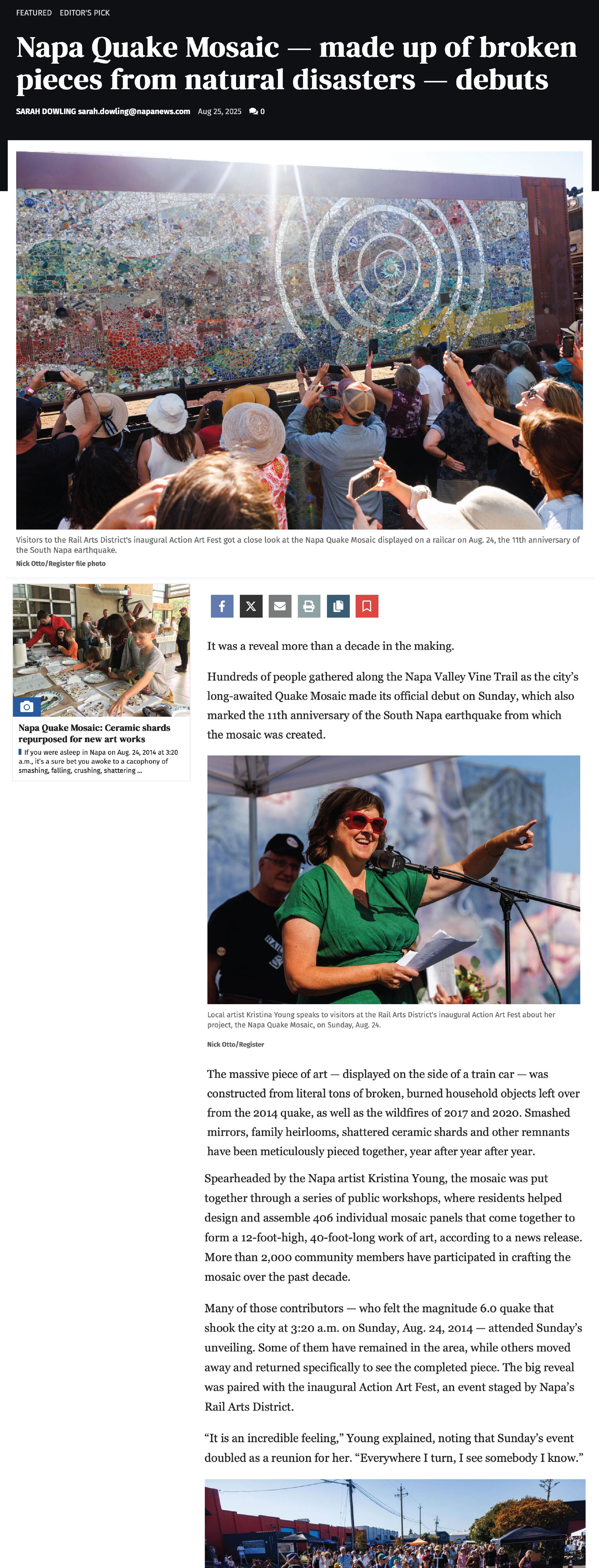Open the EDITOR'S PICK category
599x1568 pixels.
click(x=85, y=13)
